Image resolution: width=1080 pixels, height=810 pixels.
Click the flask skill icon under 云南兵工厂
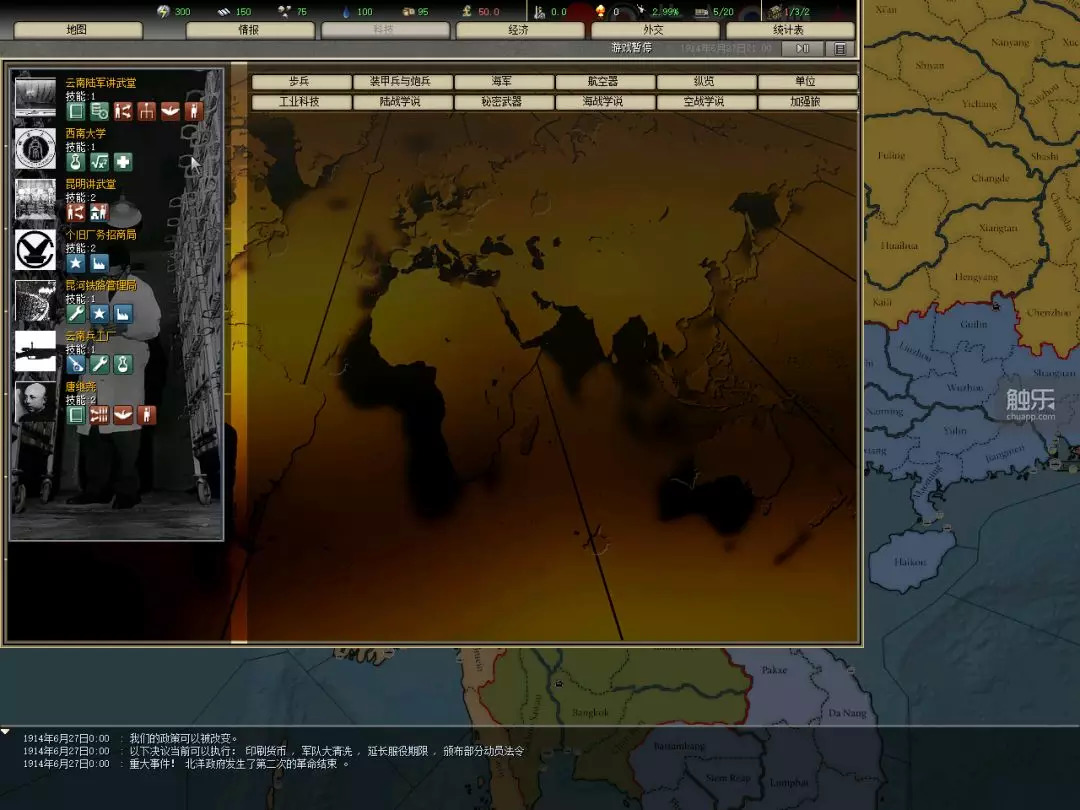click(123, 364)
